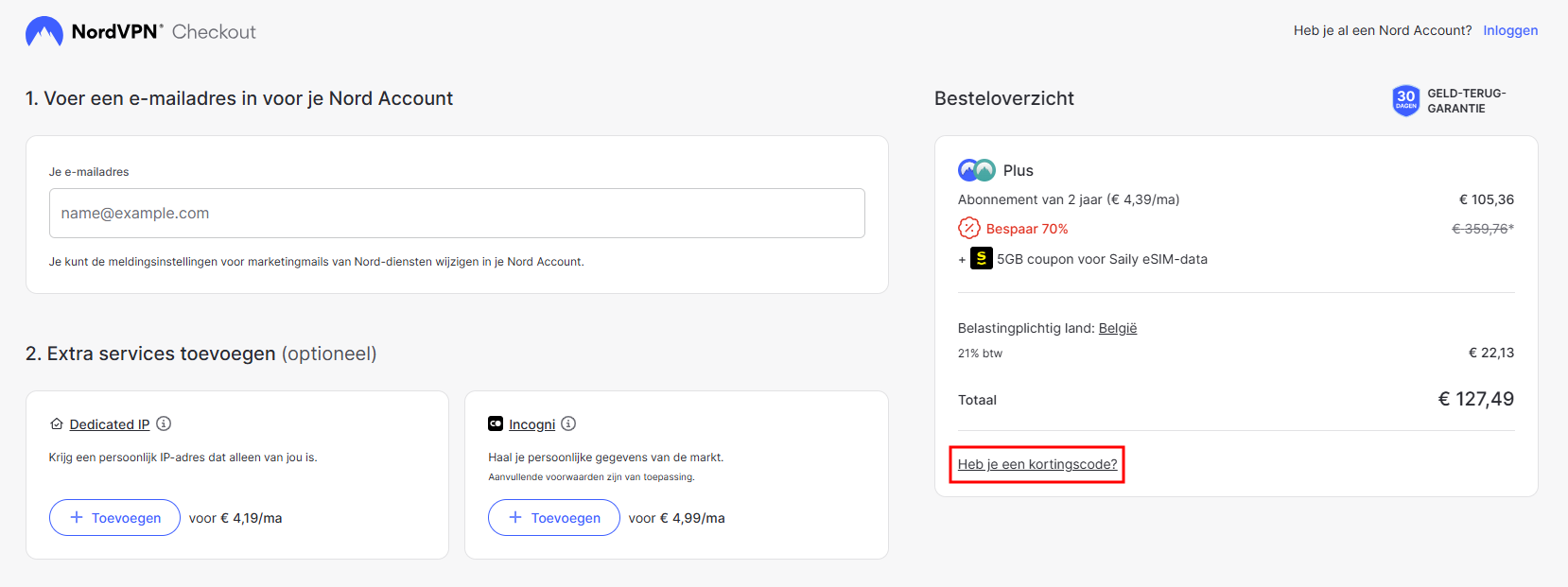Open the Dedicated IP link
Image resolution: width=1568 pixels, height=587 pixels.
[110, 424]
